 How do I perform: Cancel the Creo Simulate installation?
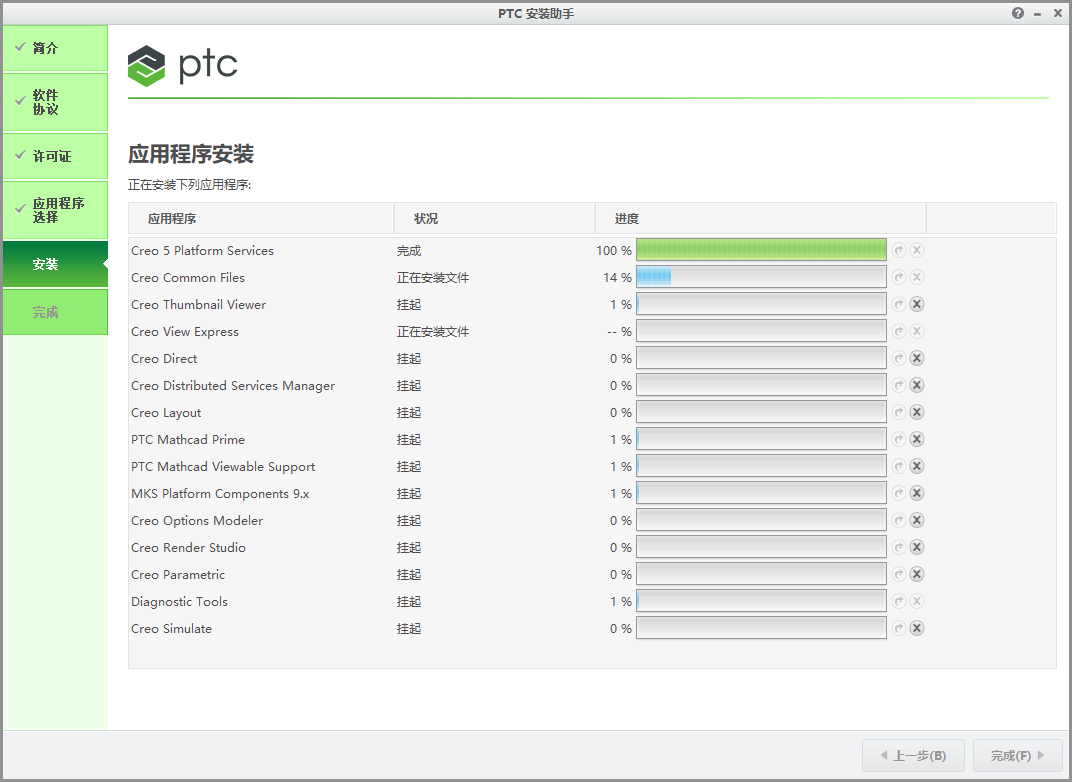click(917, 628)
